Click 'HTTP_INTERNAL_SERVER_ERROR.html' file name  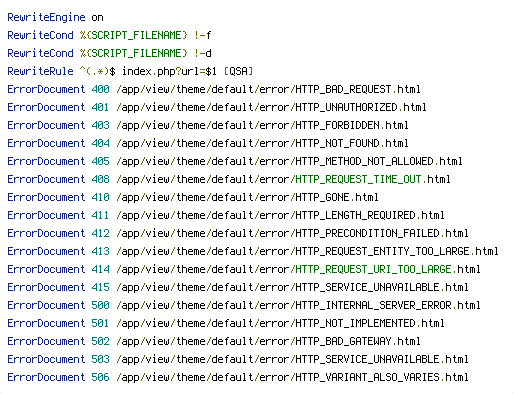tap(388, 305)
